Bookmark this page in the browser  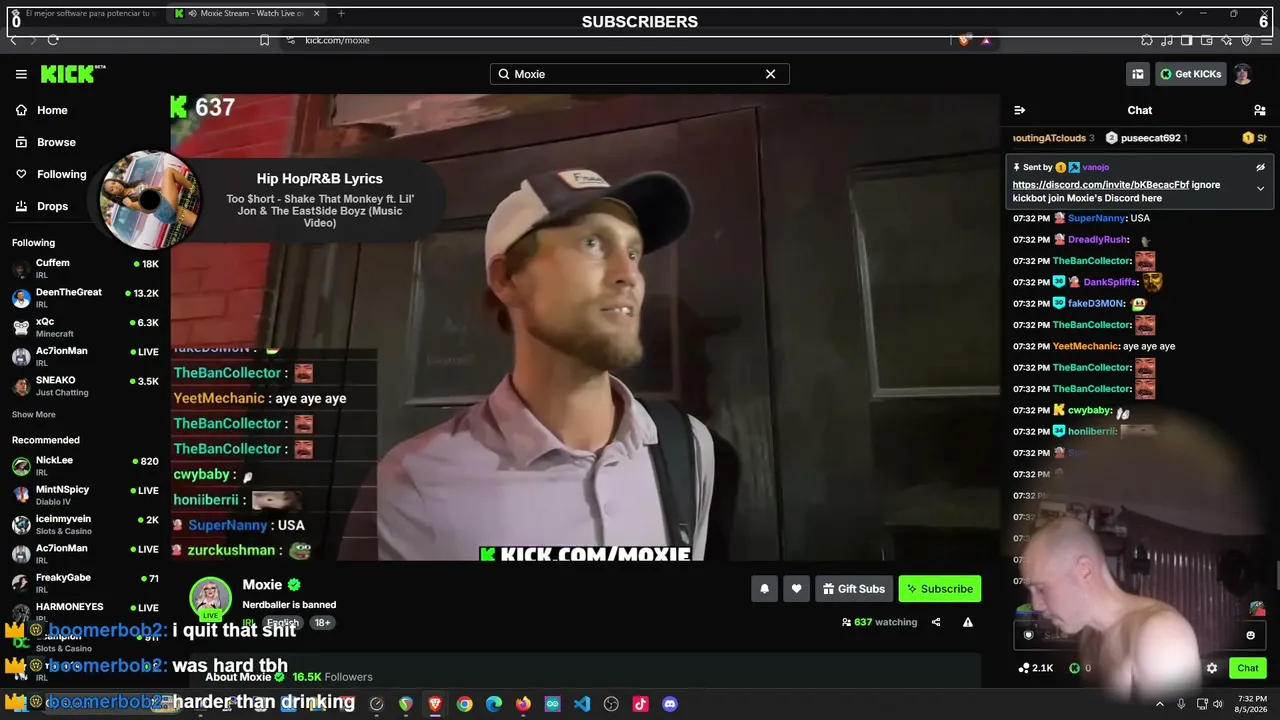264,40
